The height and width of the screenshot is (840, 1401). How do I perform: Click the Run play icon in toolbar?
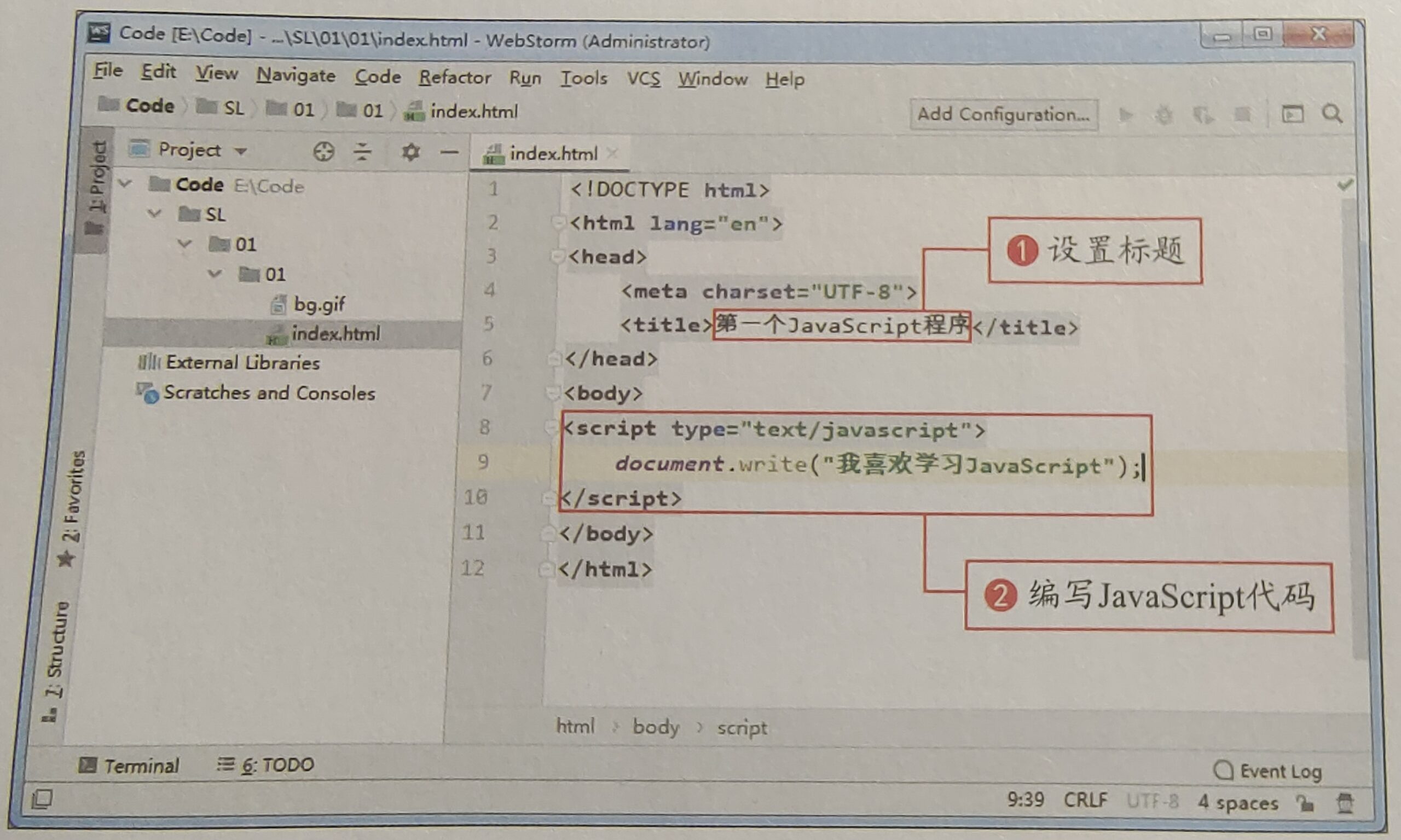[1126, 115]
